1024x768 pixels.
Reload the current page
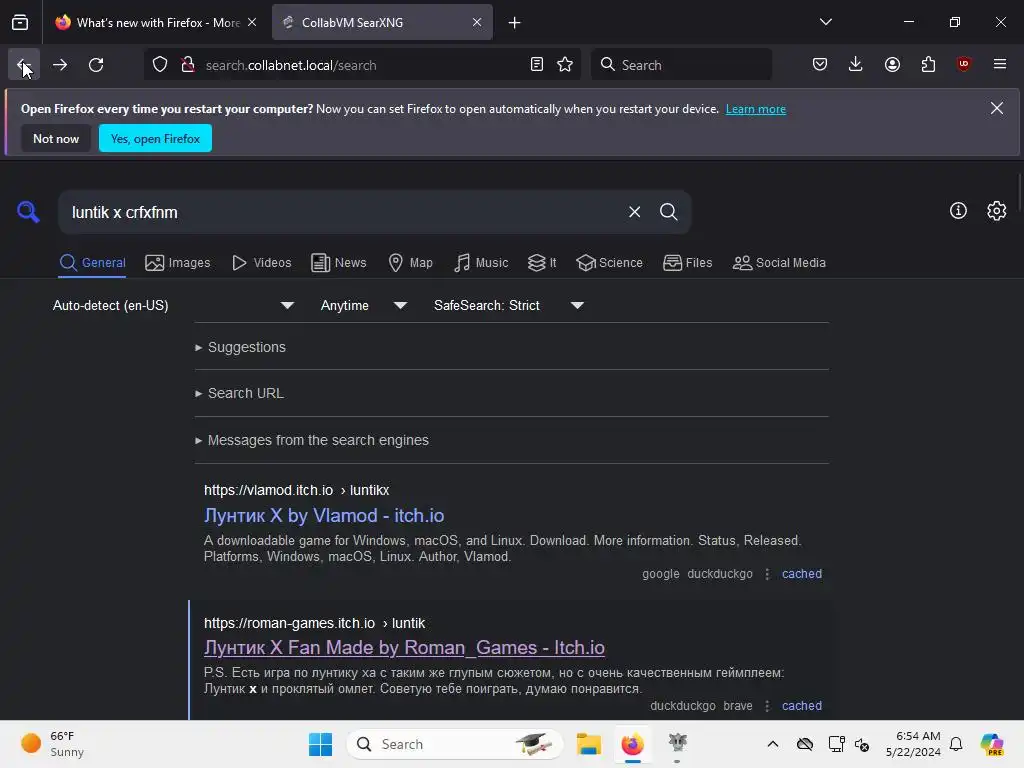[x=96, y=65]
